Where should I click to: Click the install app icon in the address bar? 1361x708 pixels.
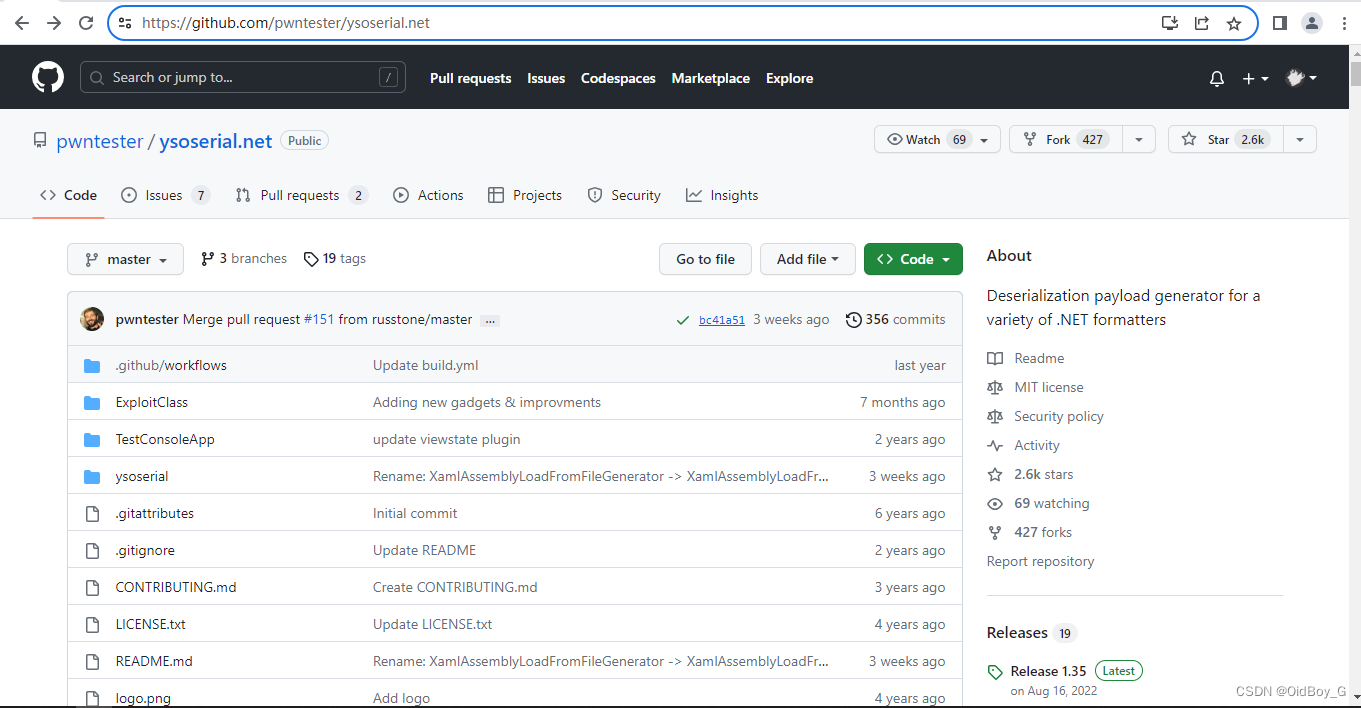pos(1169,23)
